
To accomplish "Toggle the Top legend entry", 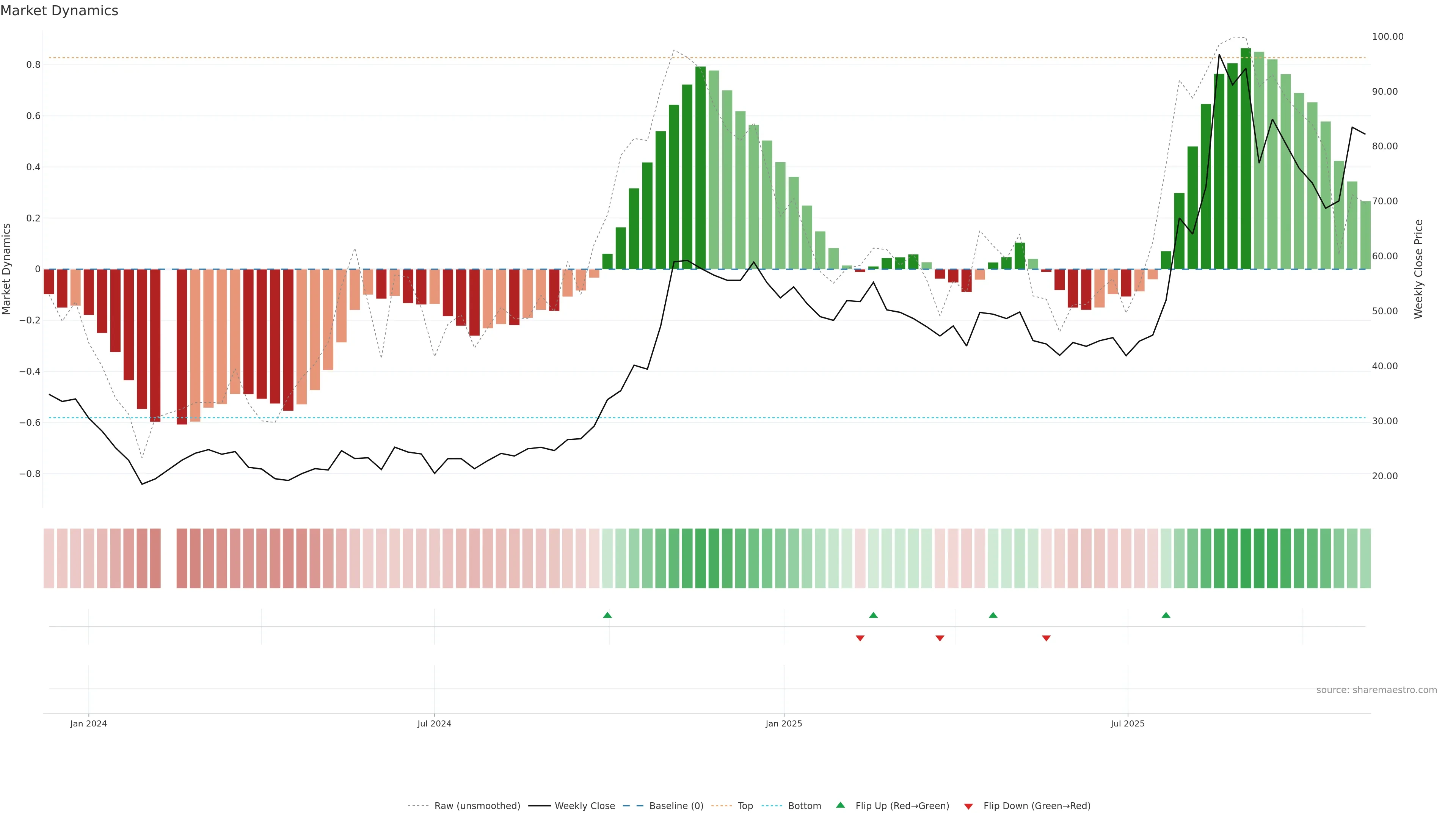I will 745,805.
